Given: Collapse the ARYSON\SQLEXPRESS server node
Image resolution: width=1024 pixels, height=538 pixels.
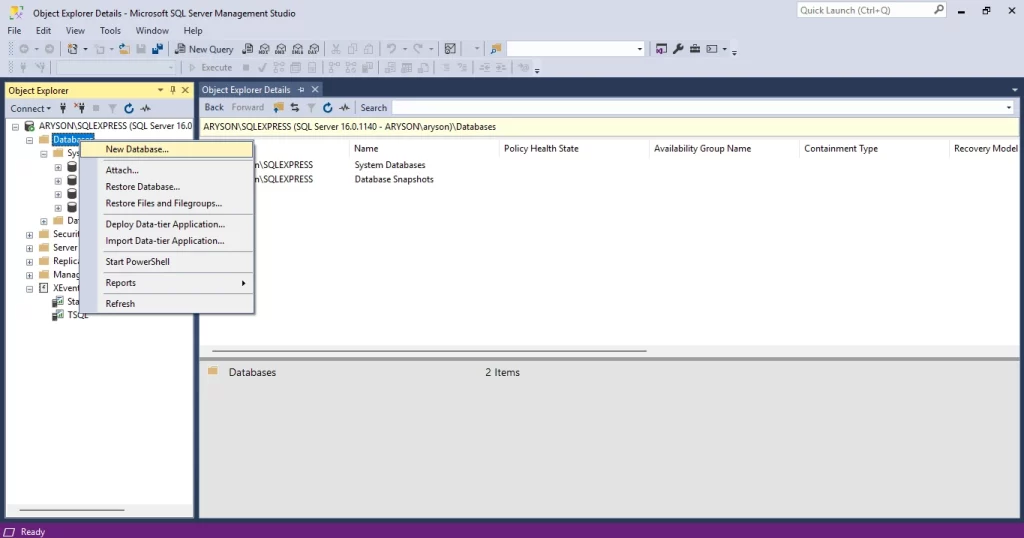Looking at the screenshot, I should [x=15, y=127].
